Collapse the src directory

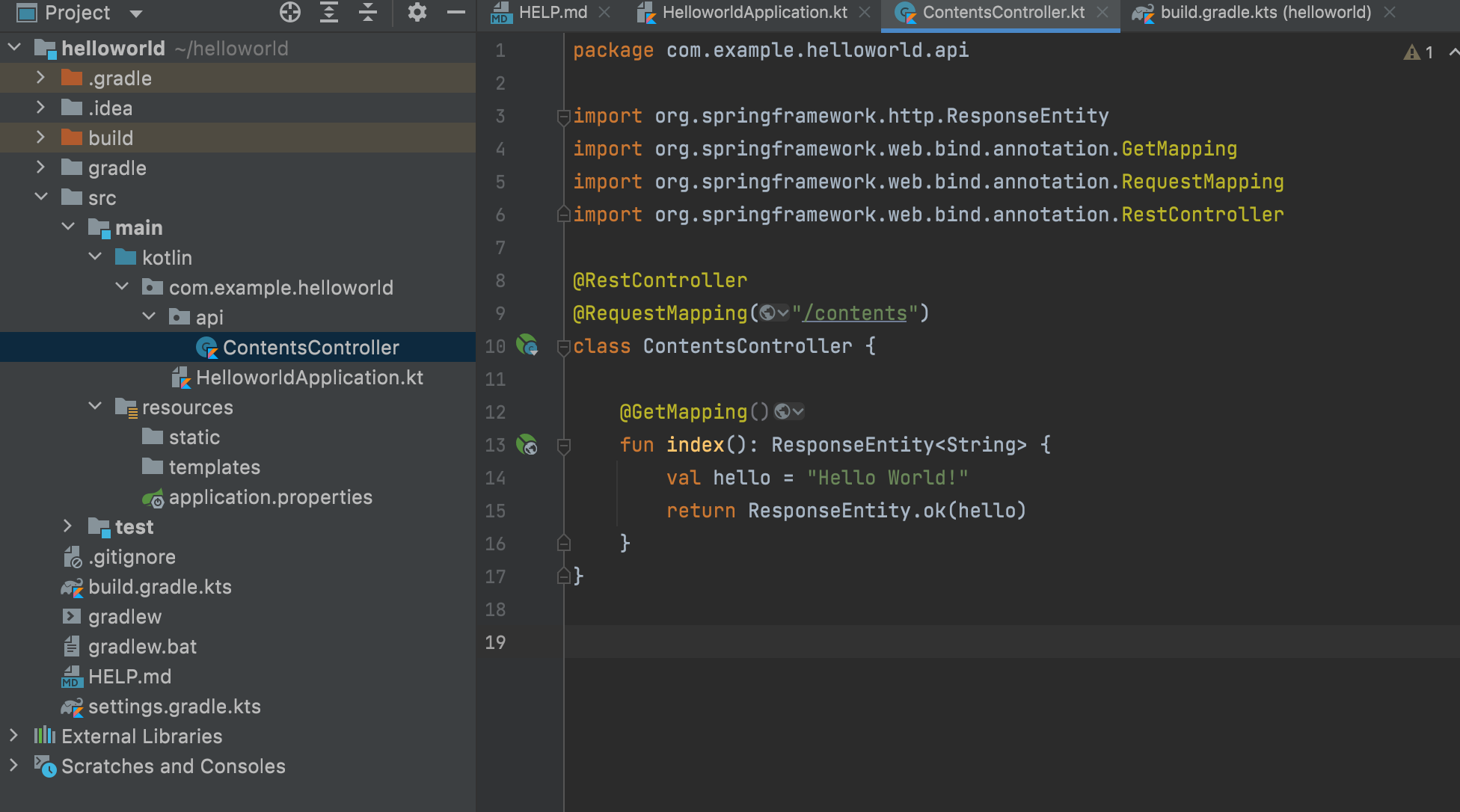[40, 197]
